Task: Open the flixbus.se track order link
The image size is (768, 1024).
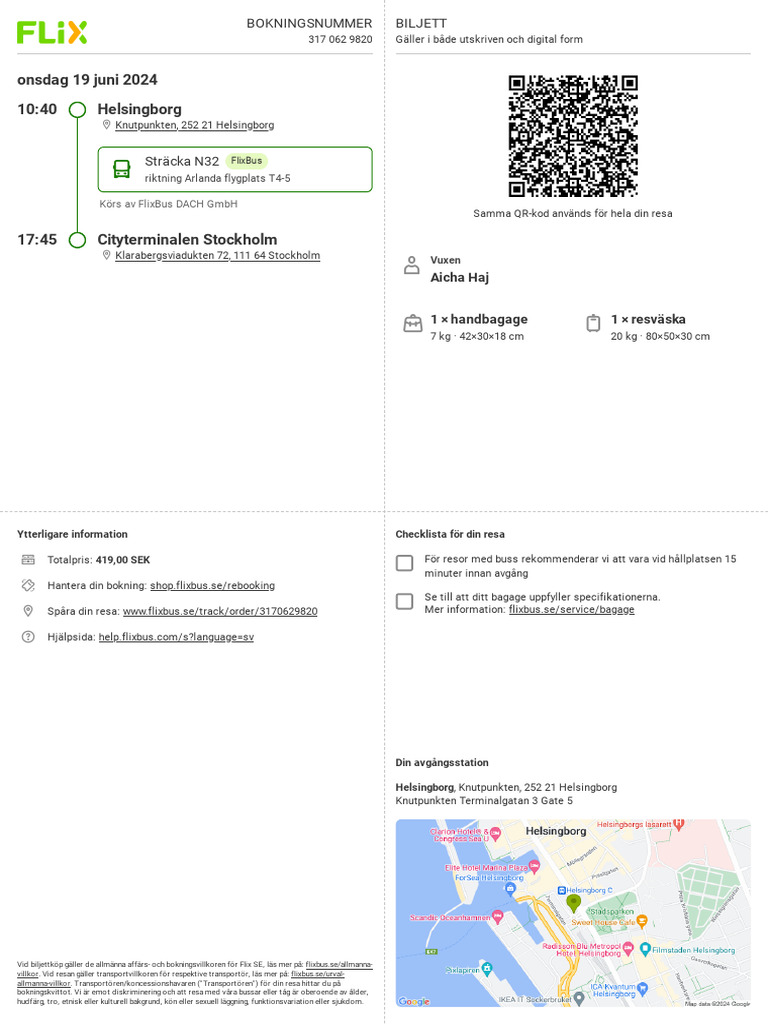Action: (220, 611)
